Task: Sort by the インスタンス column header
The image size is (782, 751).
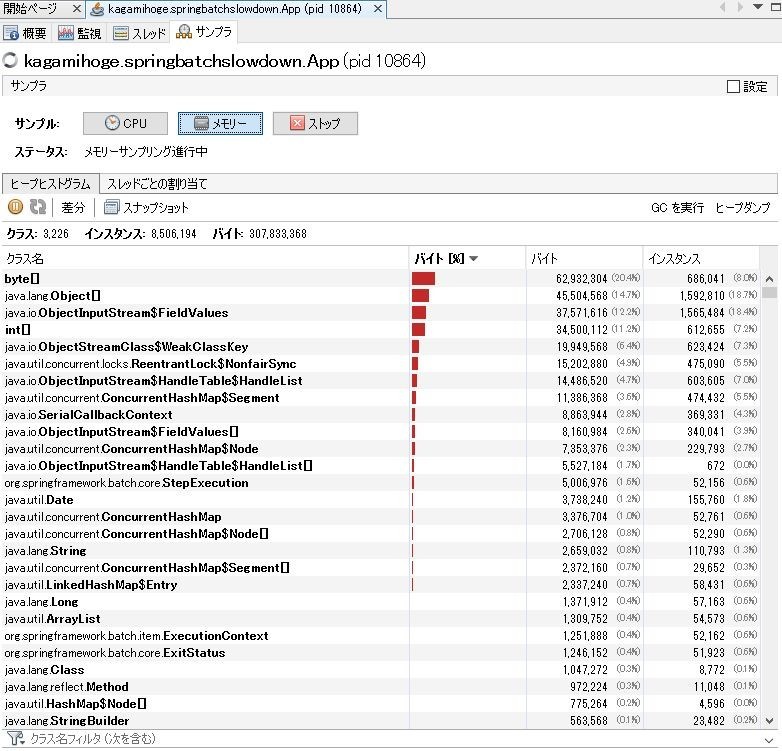Action: (x=701, y=258)
